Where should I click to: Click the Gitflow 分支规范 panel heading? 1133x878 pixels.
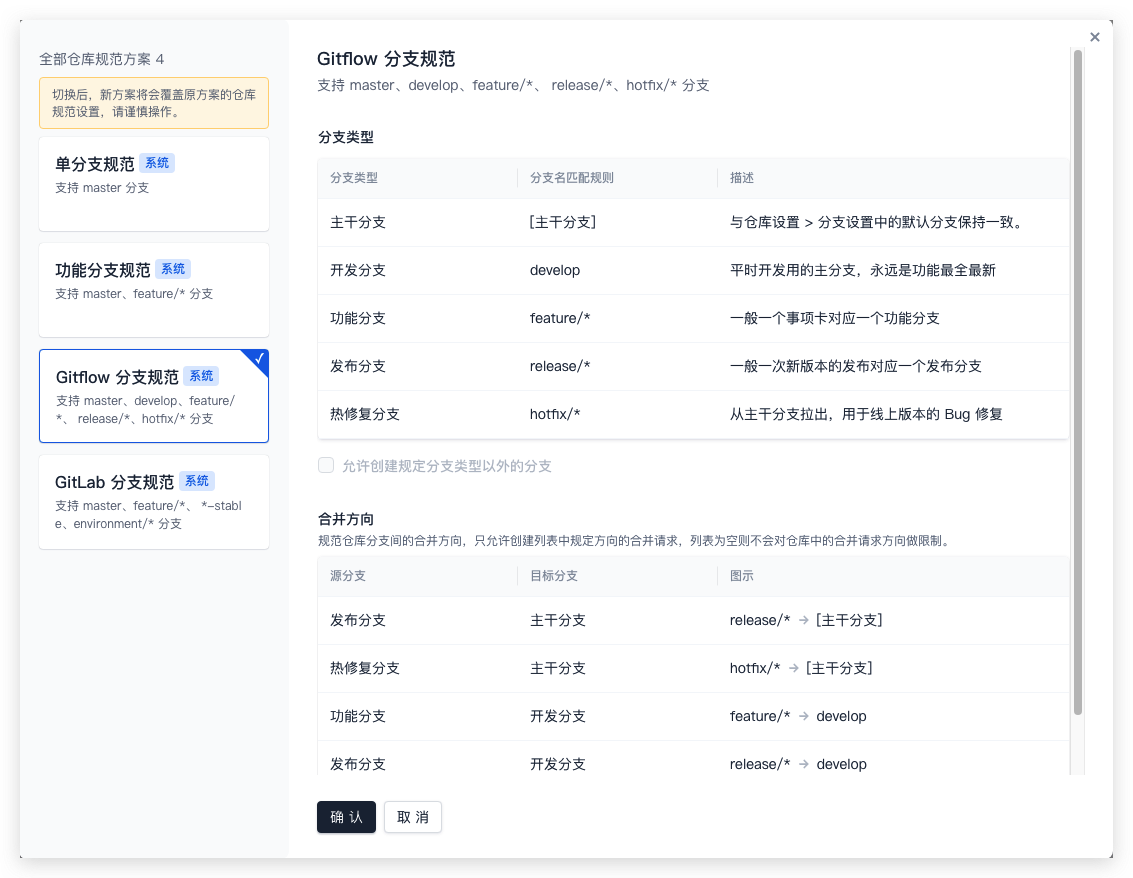click(x=386, y=59)
